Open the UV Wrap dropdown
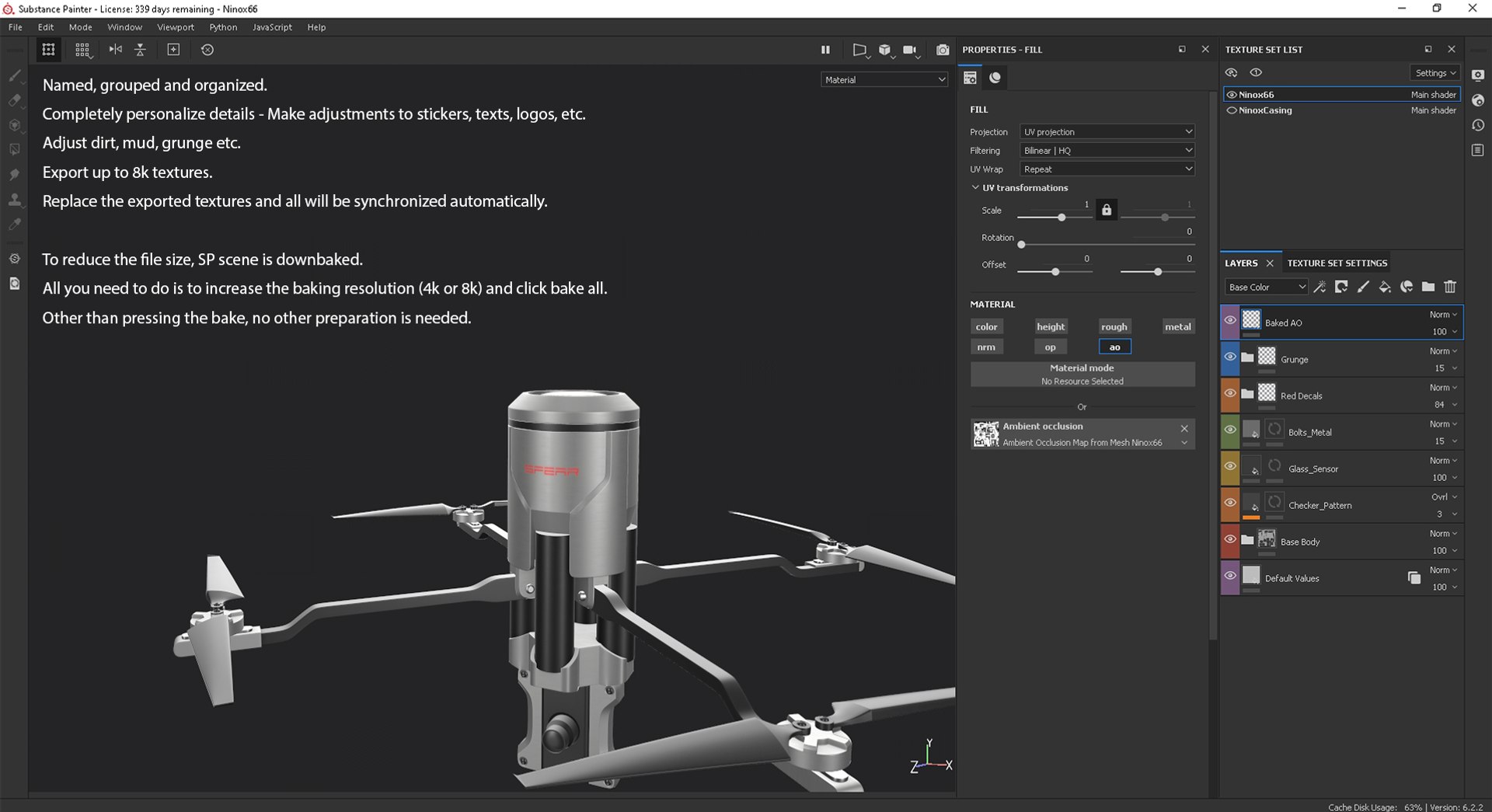1492x812 pixels. [1107, 169]
